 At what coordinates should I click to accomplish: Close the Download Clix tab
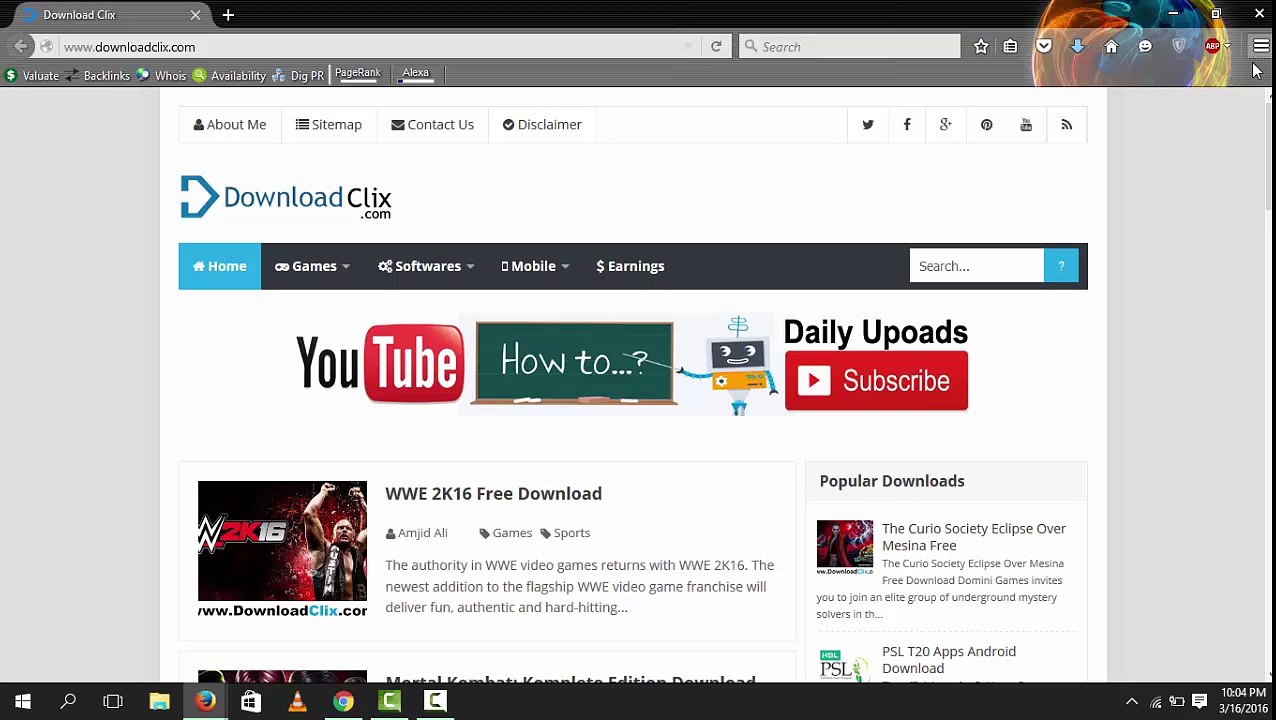(195, 15)
